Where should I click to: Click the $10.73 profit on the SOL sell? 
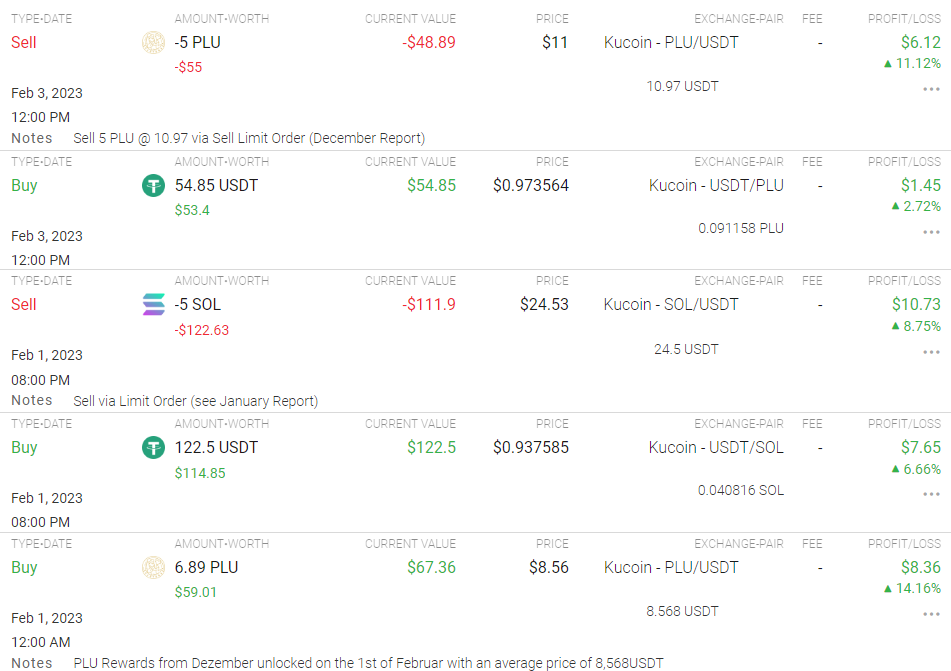[916, 304]
